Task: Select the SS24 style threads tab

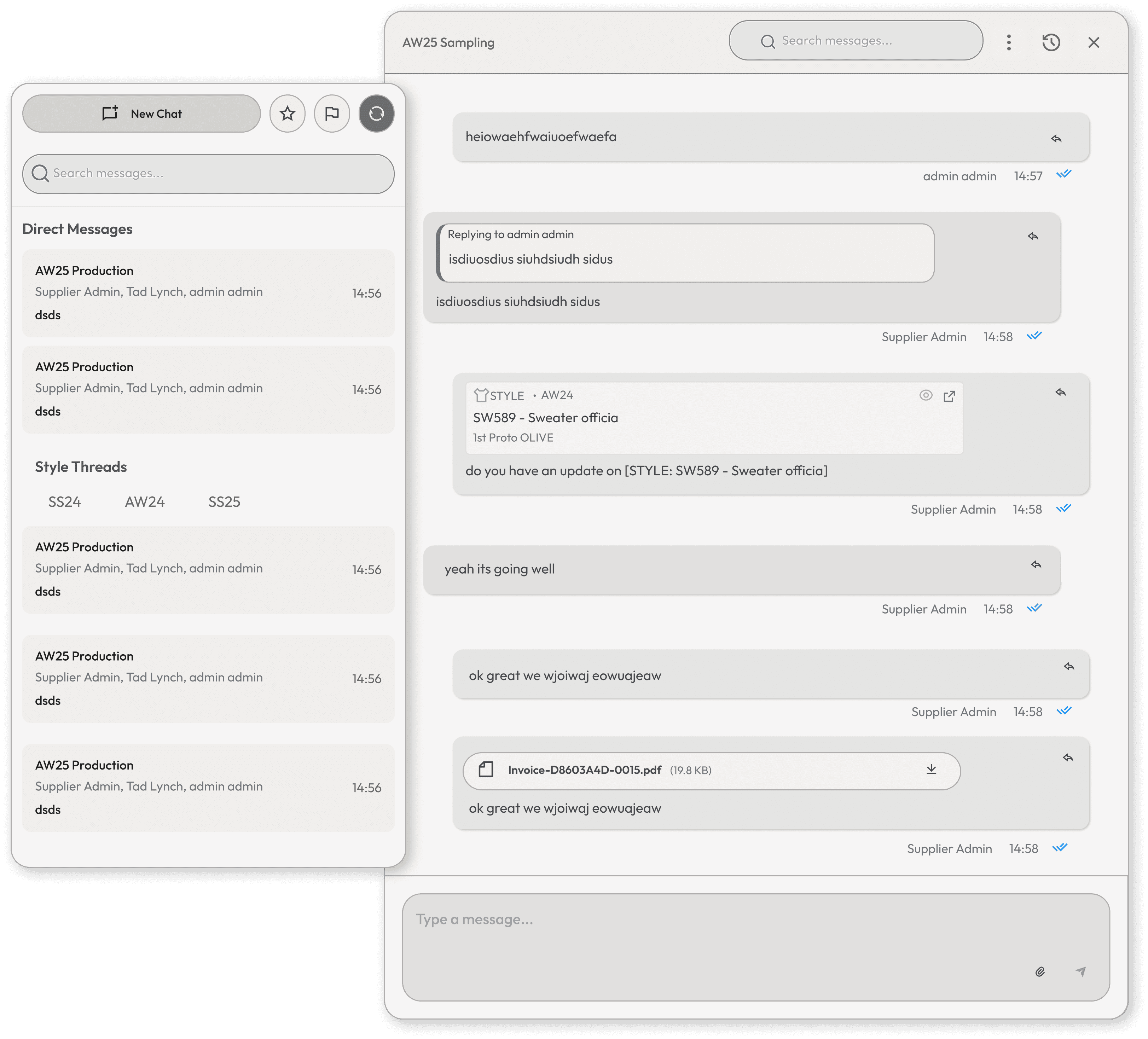Action: tap(64, 501)
